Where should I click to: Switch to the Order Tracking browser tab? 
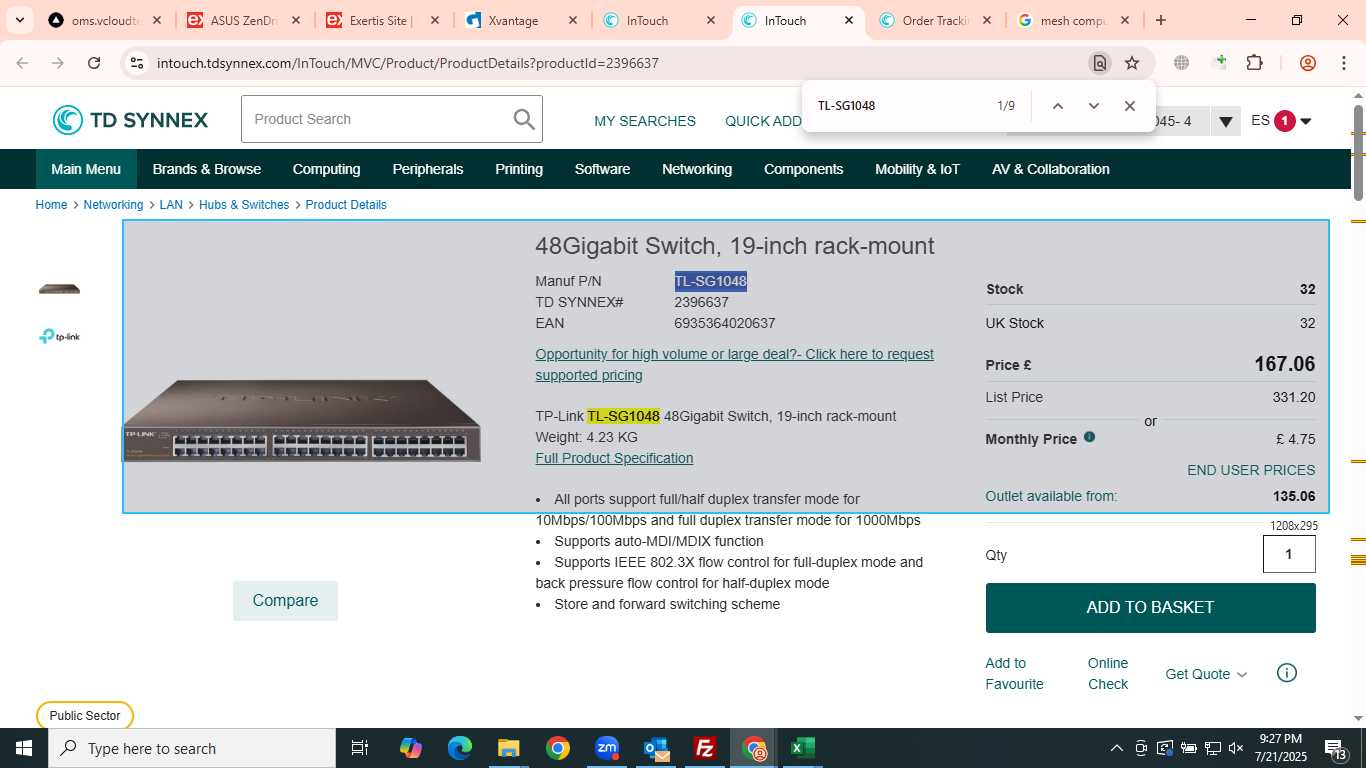tap(935, 20)
